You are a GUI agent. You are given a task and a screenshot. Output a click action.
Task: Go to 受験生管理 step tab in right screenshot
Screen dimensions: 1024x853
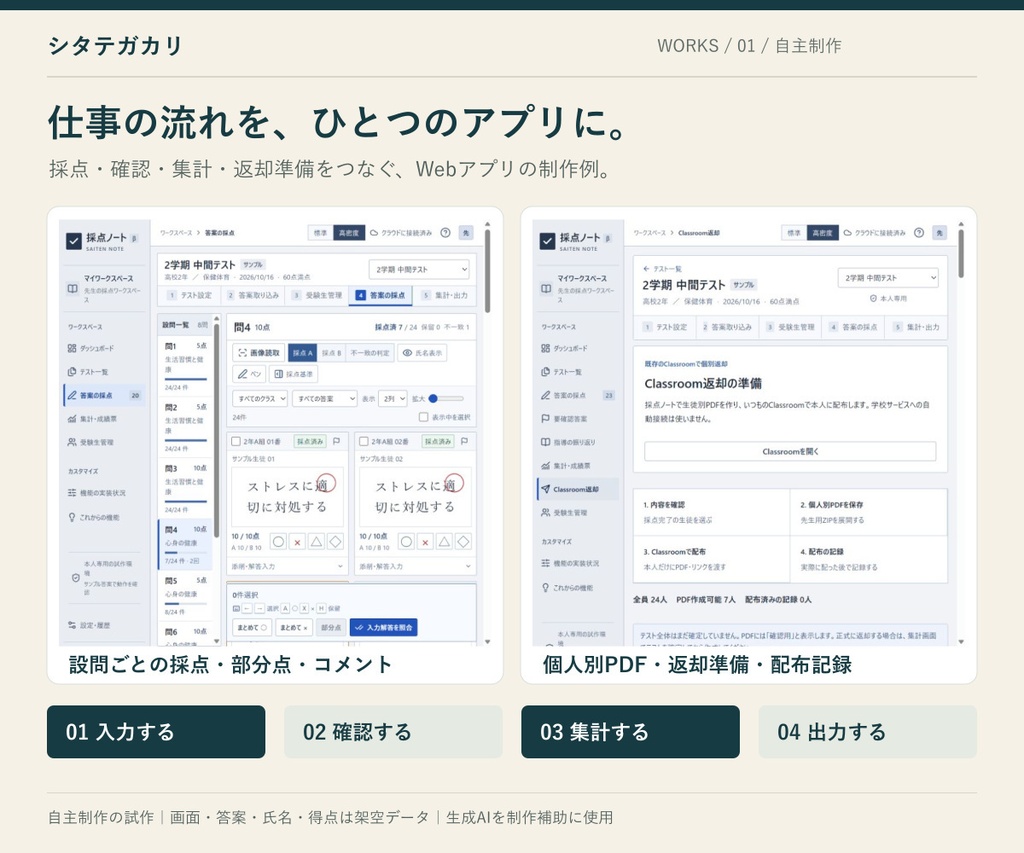pos(790,327)
